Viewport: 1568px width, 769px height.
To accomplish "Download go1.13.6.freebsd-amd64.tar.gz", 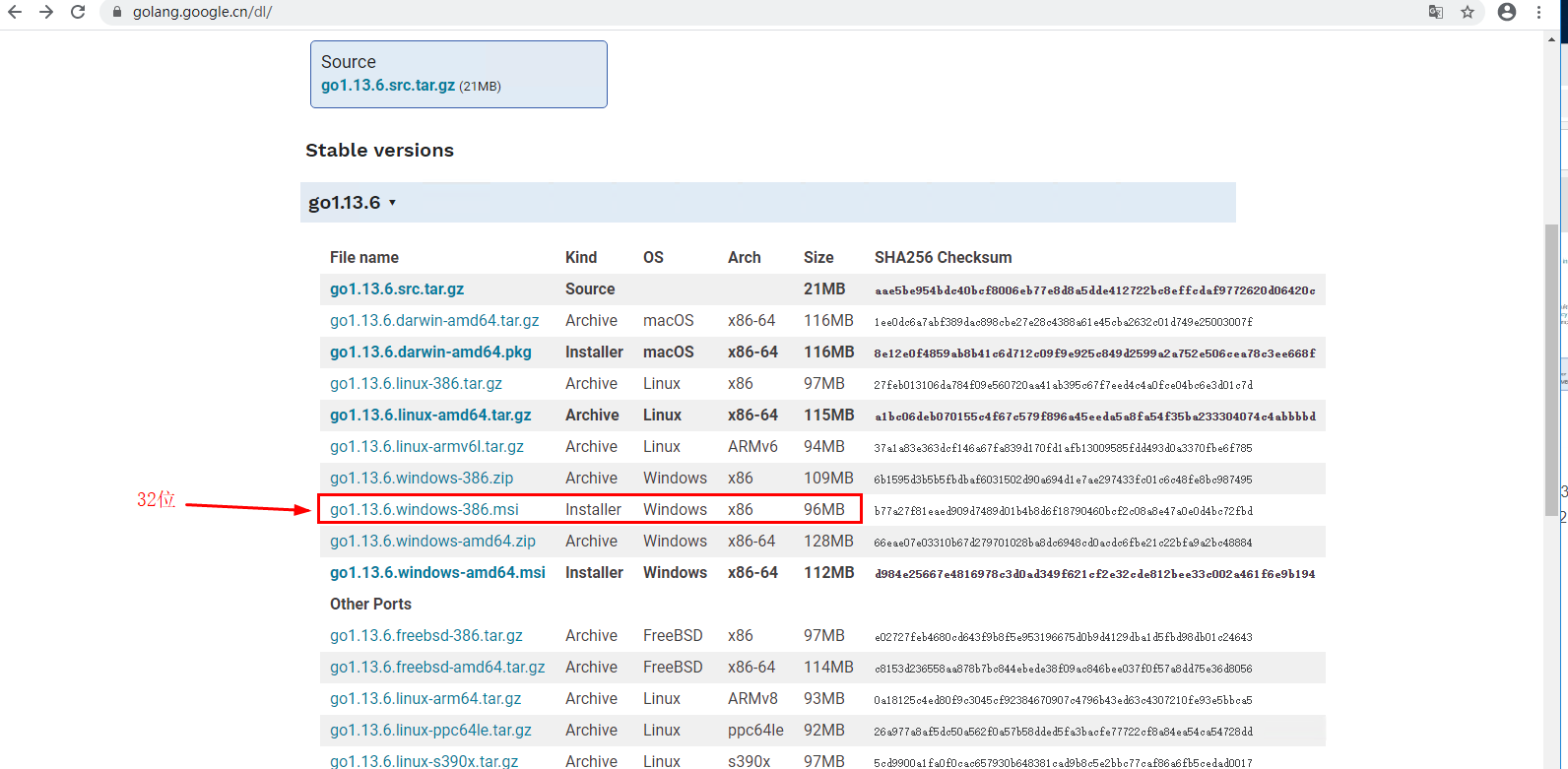I will [x=437, y=667].
